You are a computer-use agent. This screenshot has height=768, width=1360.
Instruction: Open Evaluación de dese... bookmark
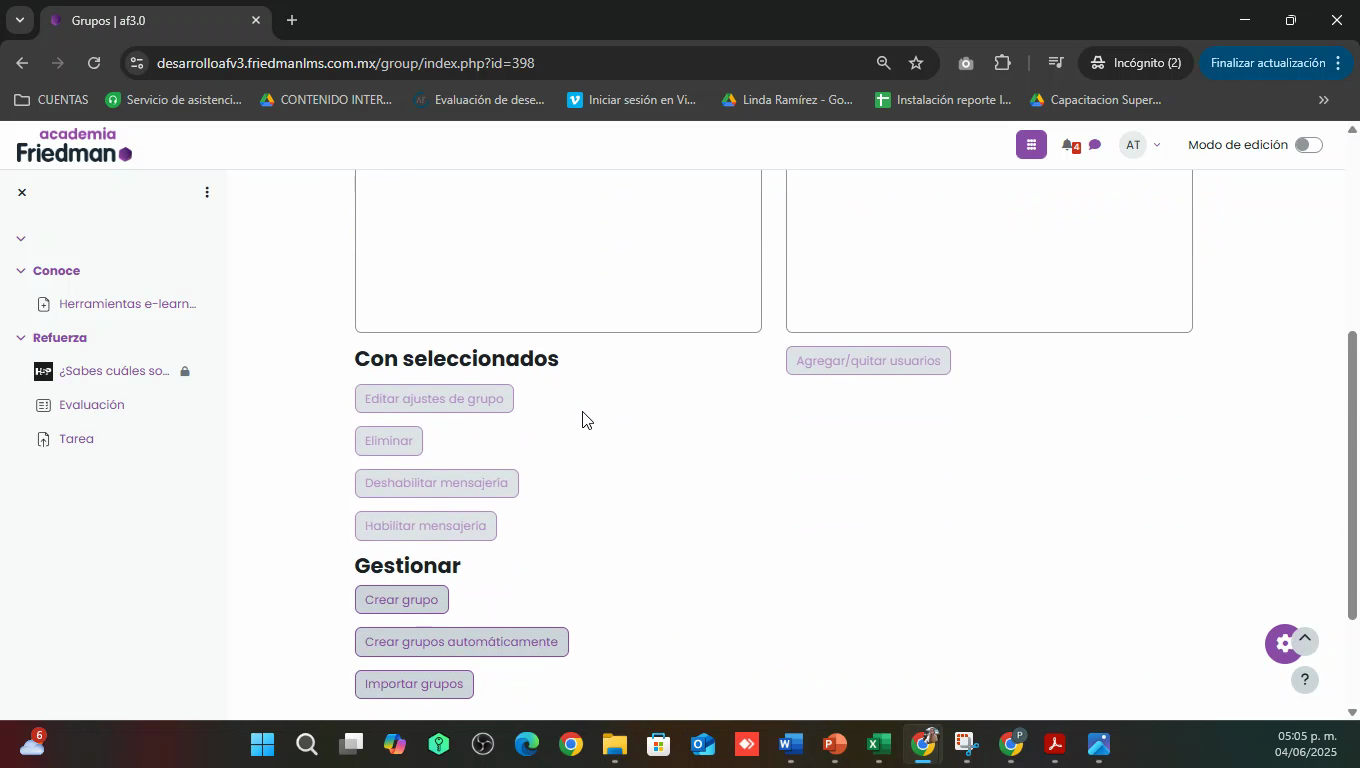(x=479, y=100)
